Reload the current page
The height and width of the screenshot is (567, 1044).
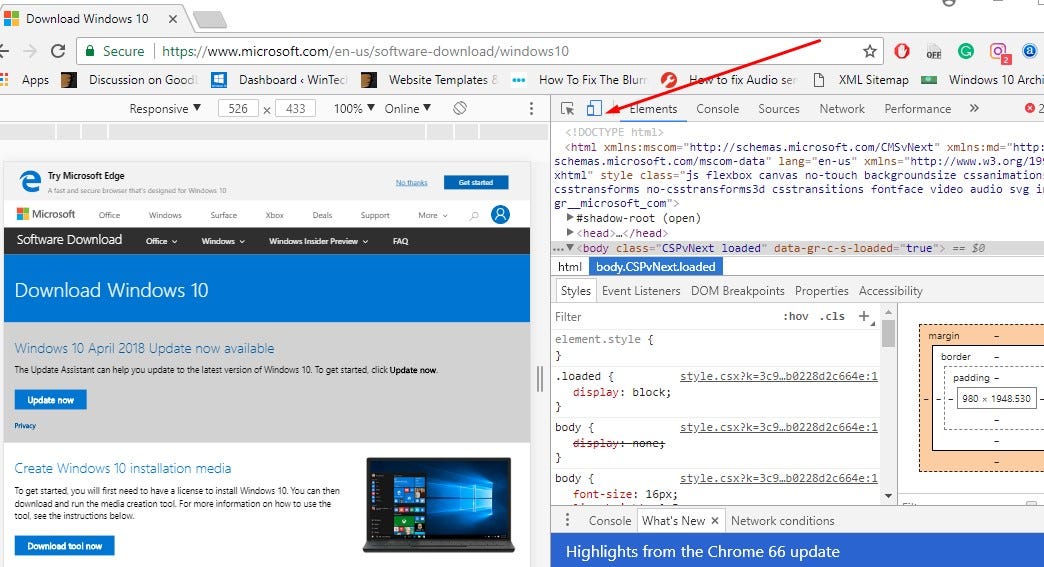(x=58, y=51)
